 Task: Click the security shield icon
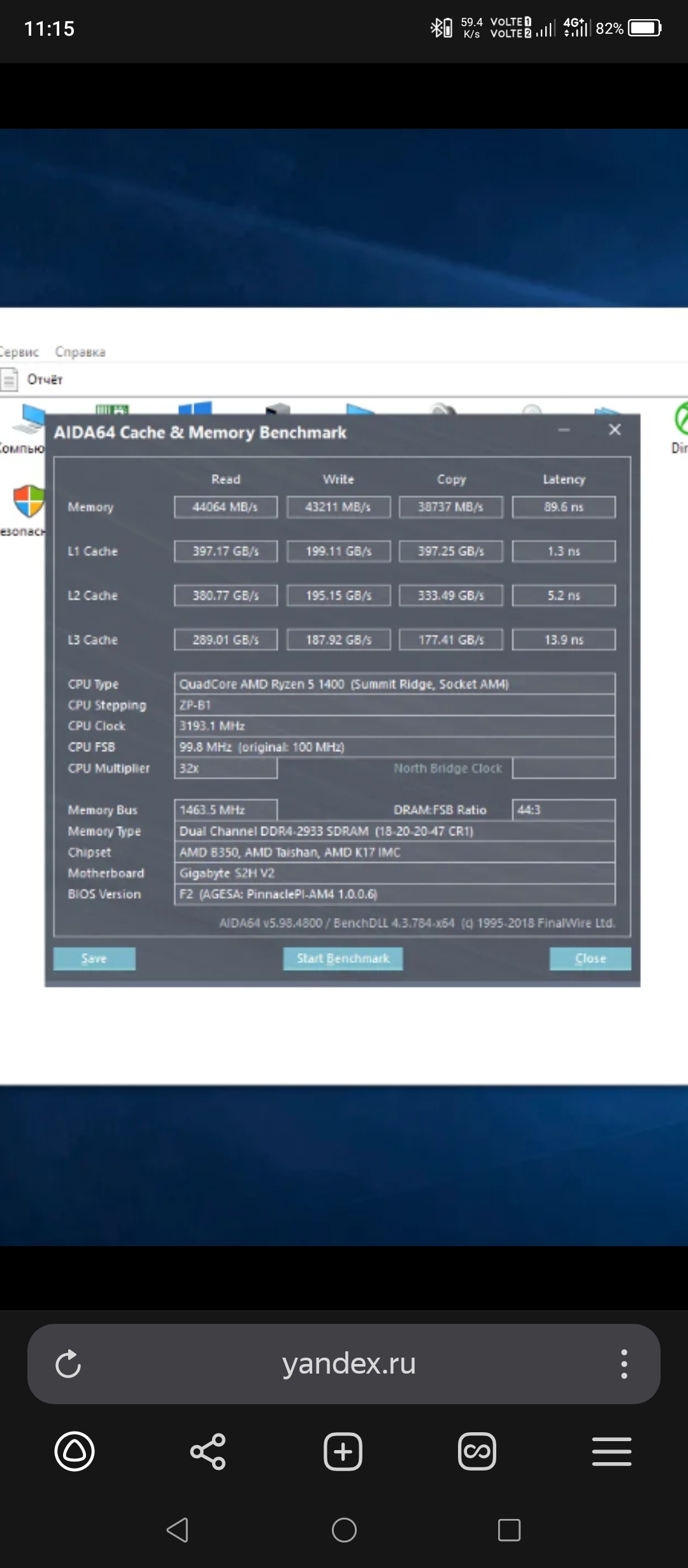[29, 501]
